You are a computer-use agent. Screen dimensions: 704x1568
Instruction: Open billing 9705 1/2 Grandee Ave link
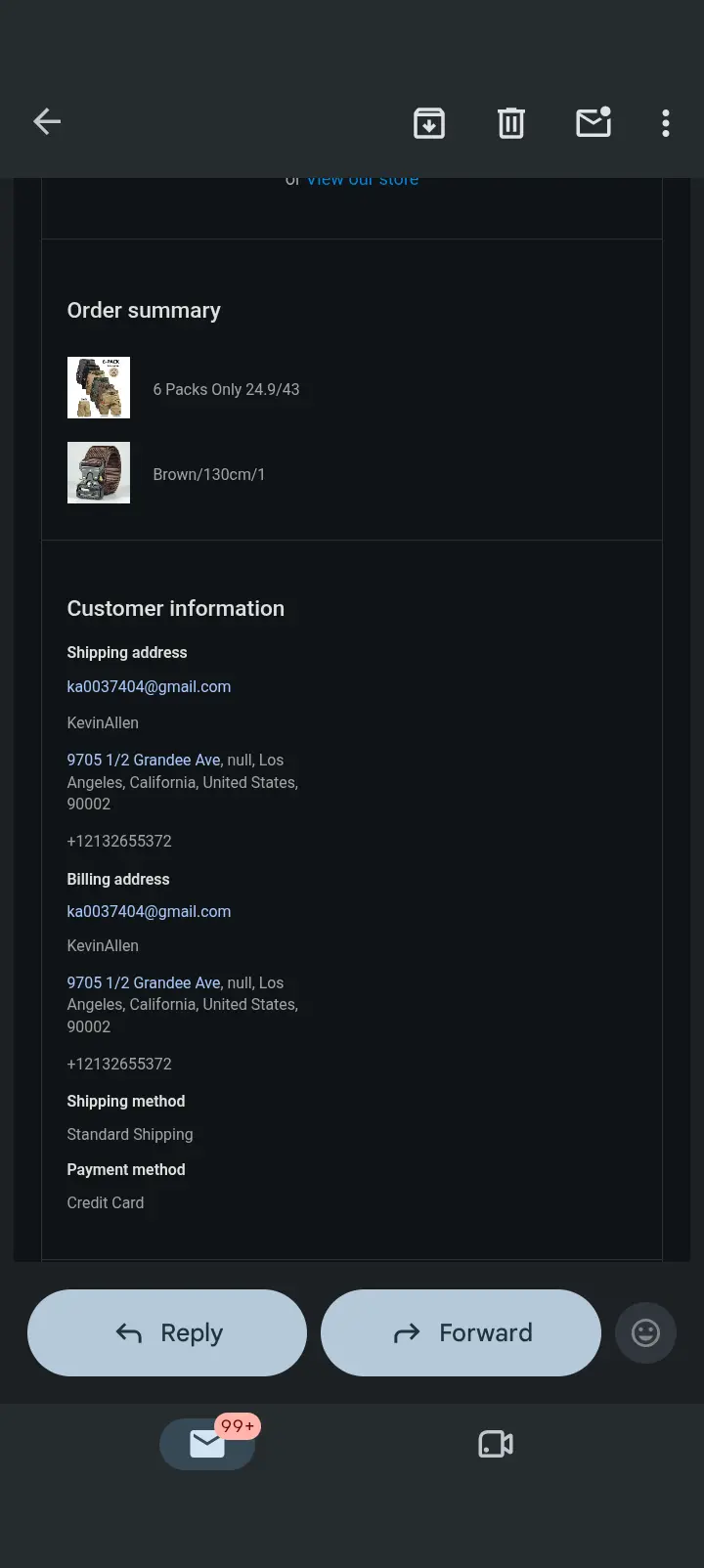tap(144, 982)
